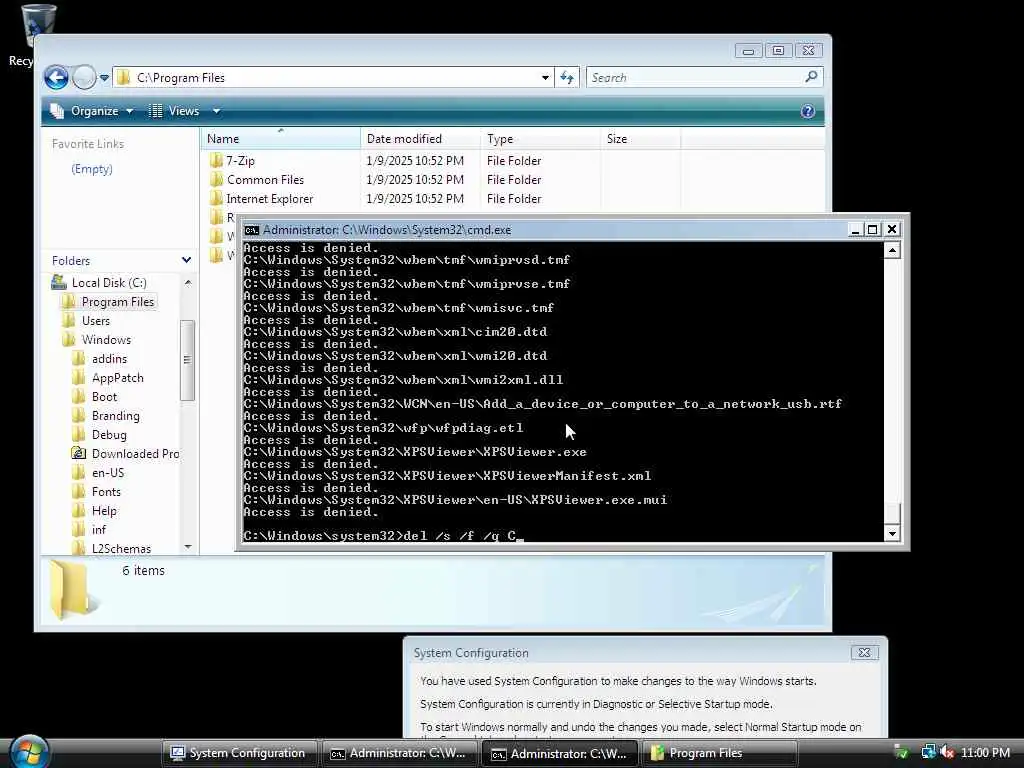Click the folder tree scrollbar thumb

(x=187, y=360)
